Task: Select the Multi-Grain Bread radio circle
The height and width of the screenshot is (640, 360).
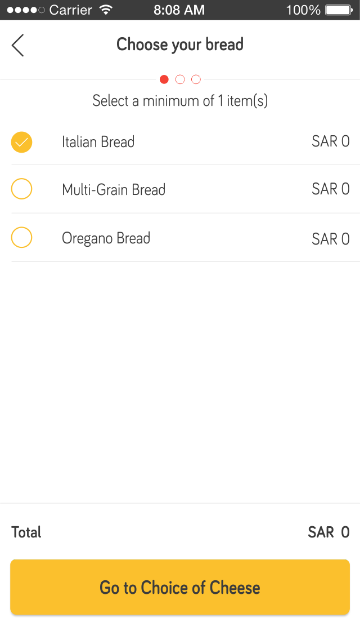Action: pyautogui.click(x=22, y=189)
